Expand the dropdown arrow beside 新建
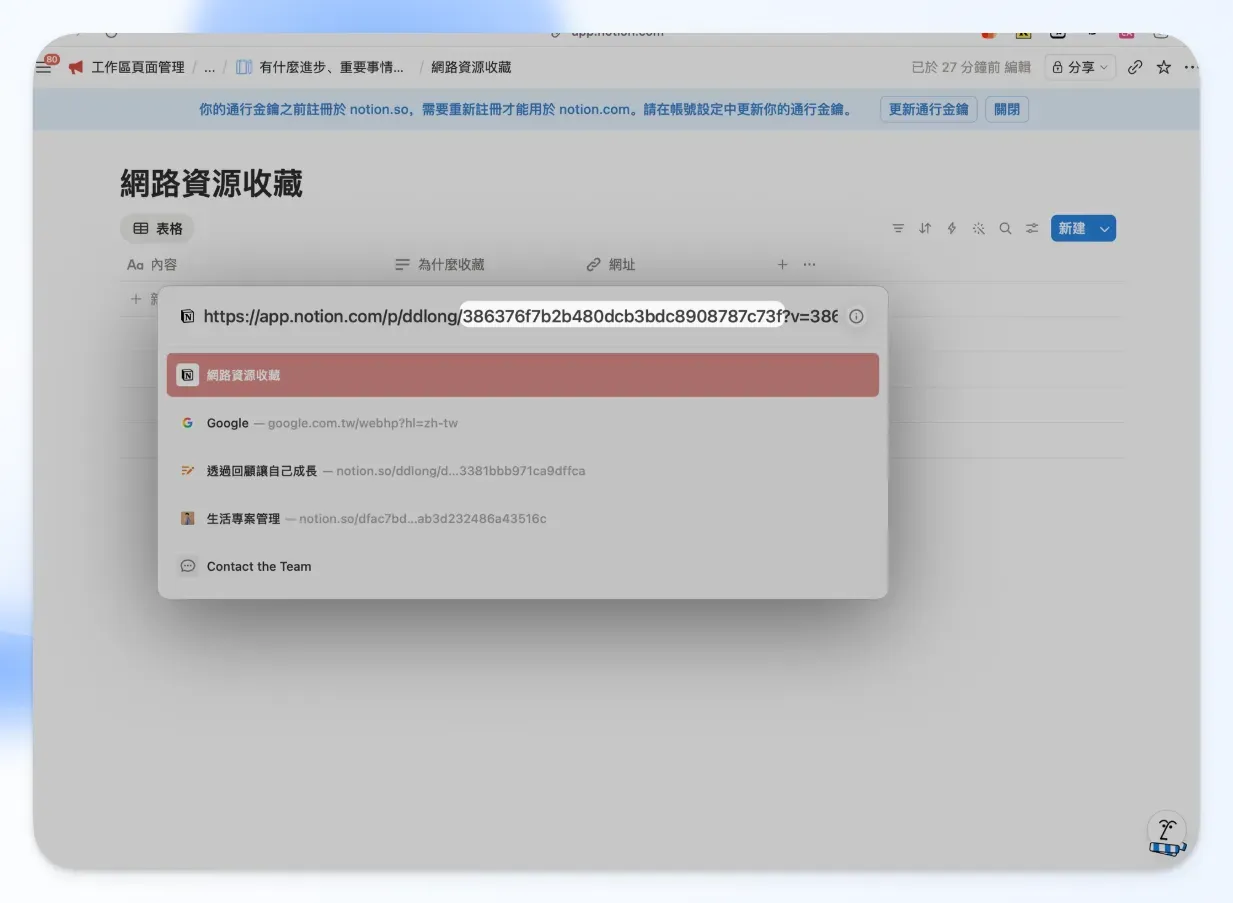Image resolution: width=1233 pixels, height=903 pixels. click(x=1105, y=228)
